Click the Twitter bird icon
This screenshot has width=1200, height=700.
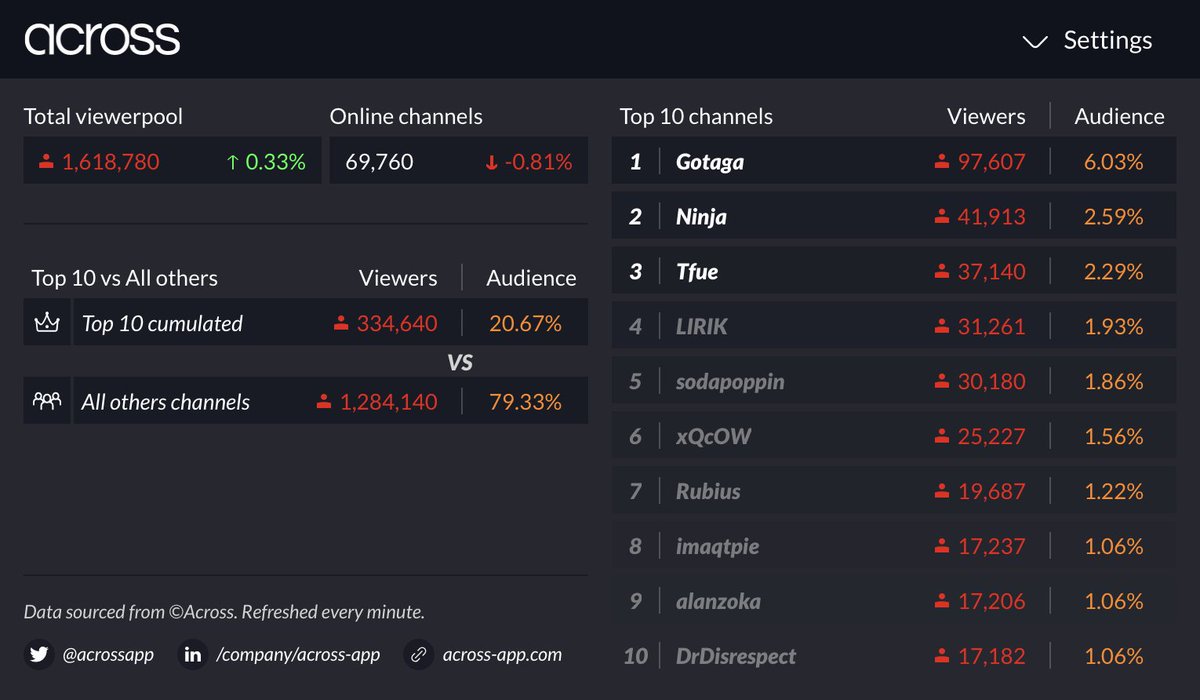[x=39, y=655]
